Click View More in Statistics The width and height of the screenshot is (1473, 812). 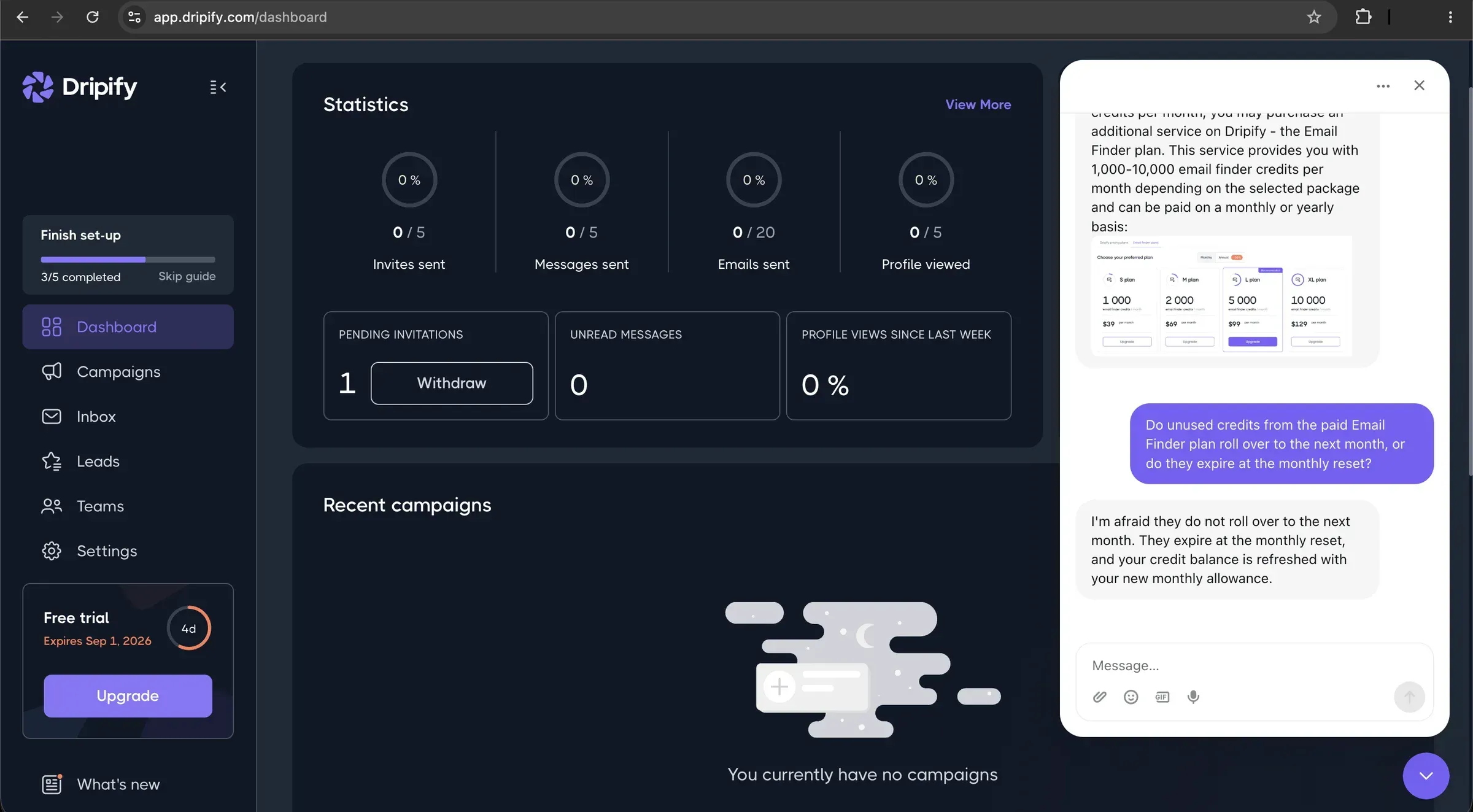pyautogui.click(x=978, y=104)
